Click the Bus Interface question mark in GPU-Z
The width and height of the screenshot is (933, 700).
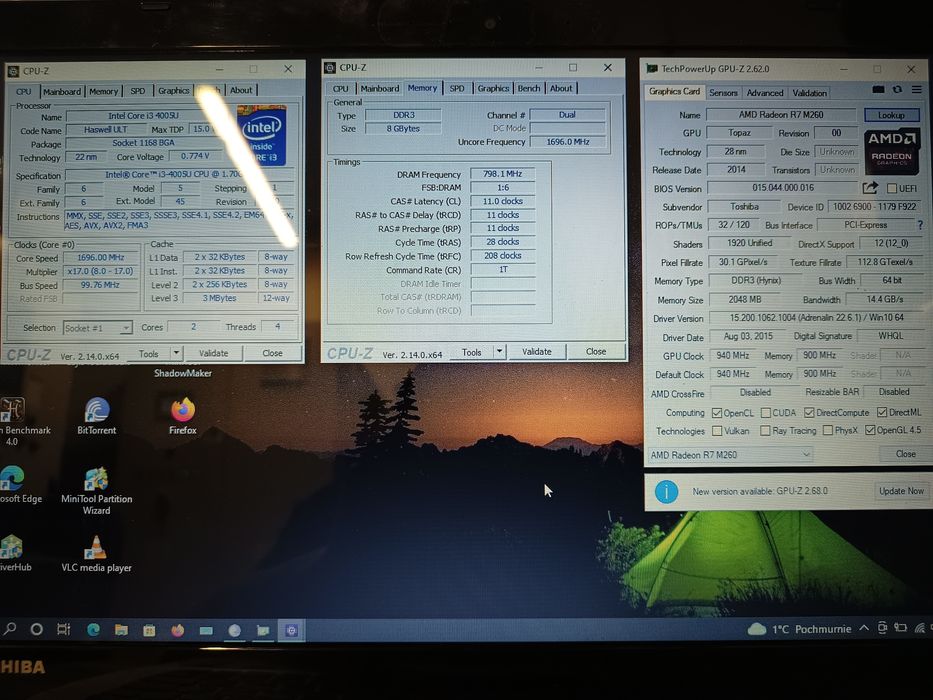coord(920,225)
